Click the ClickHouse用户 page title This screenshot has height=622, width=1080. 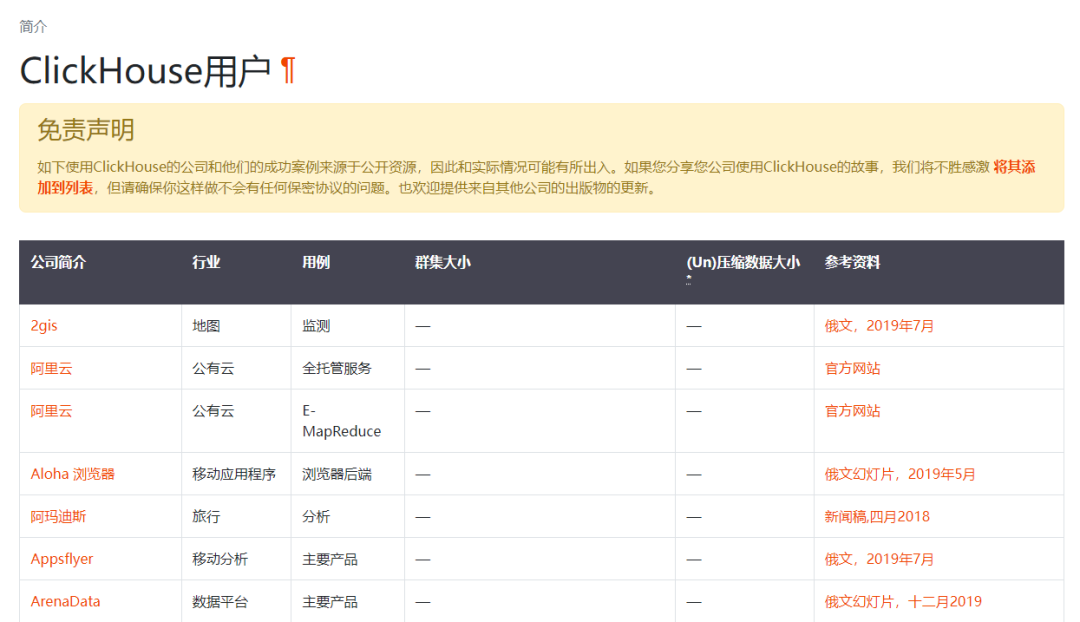point(145,71)
